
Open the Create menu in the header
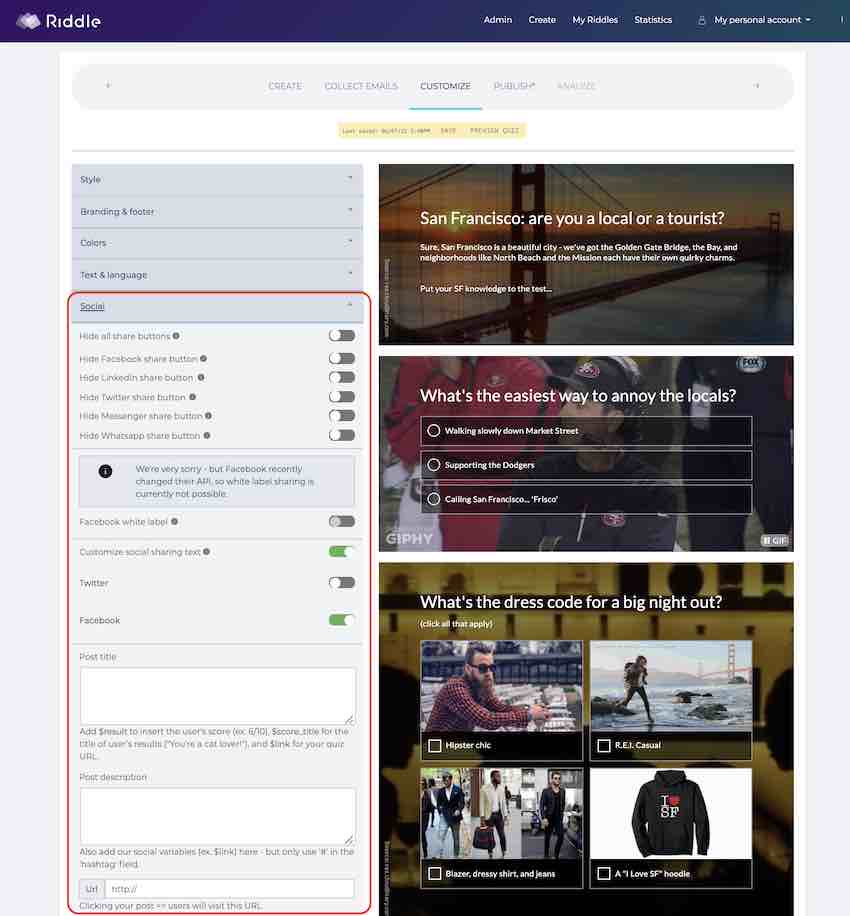pyautogui.click(x=542, y=20)
